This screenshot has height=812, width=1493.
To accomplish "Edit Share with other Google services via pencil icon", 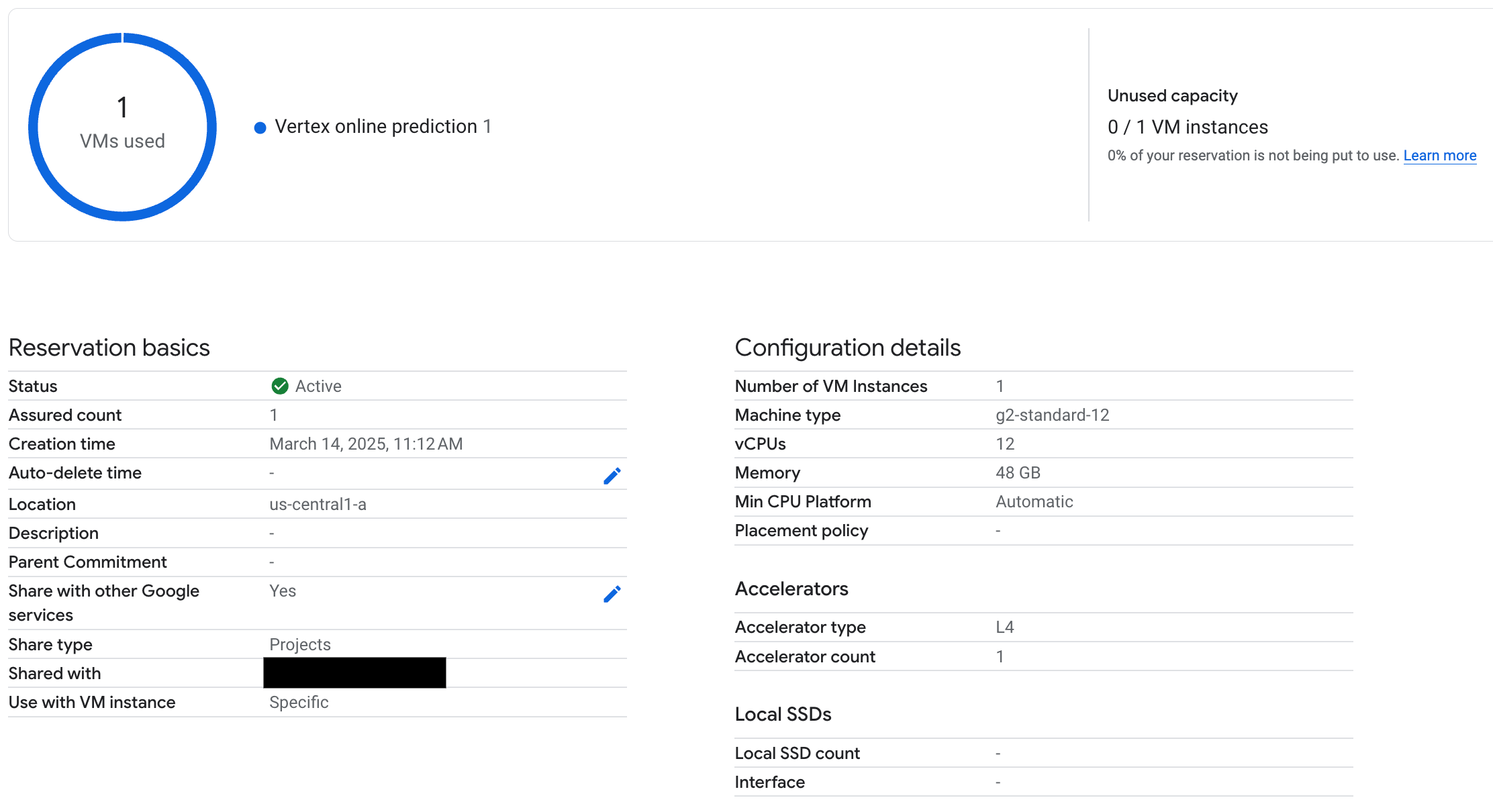I will (612, 593).
